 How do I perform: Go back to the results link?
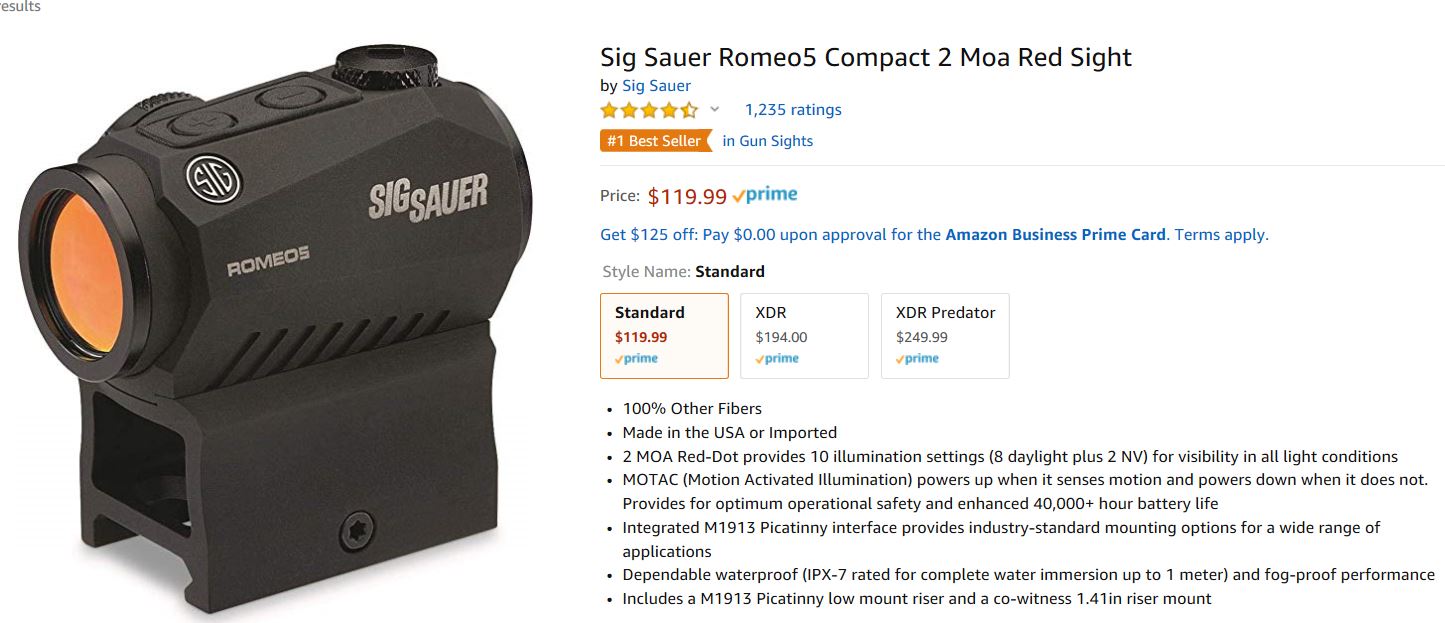pyautogui.click(x=20, y=7)
